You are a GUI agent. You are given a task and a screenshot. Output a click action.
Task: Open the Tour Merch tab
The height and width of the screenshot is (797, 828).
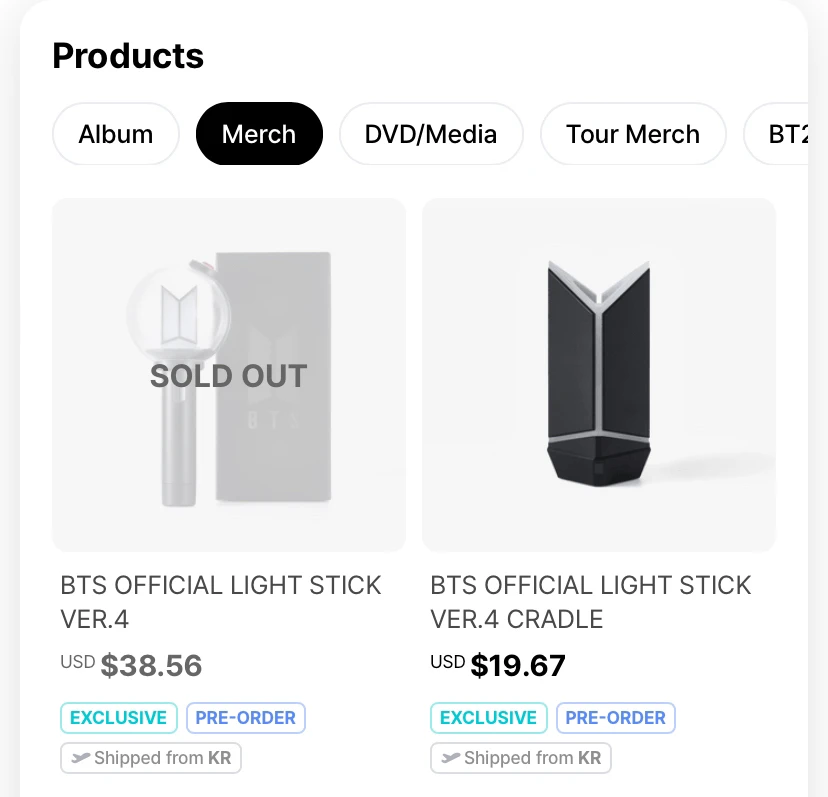(x=633, y=134)
